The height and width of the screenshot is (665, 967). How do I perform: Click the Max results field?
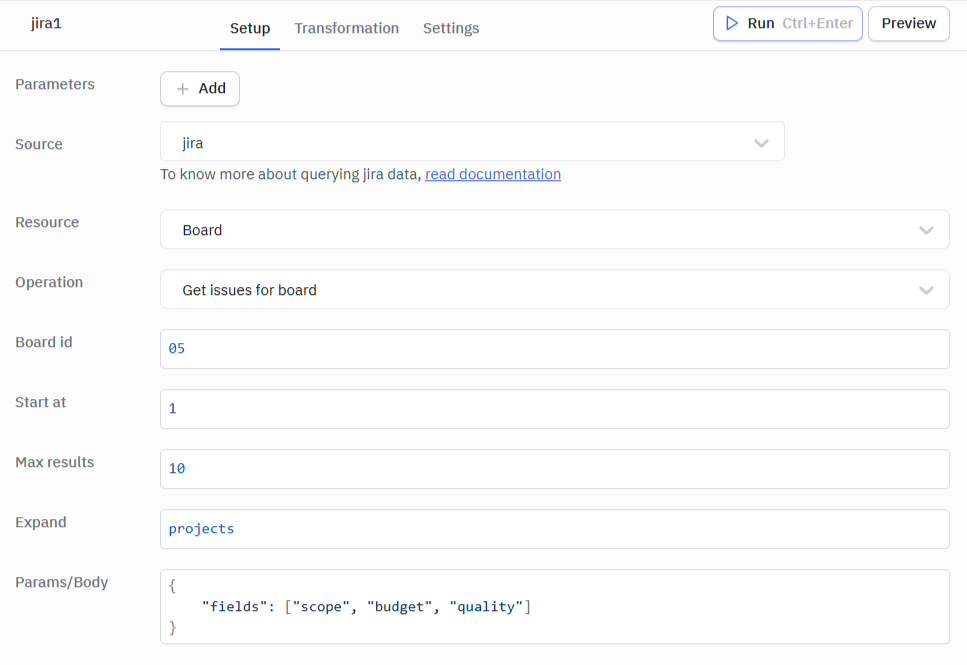554,469
